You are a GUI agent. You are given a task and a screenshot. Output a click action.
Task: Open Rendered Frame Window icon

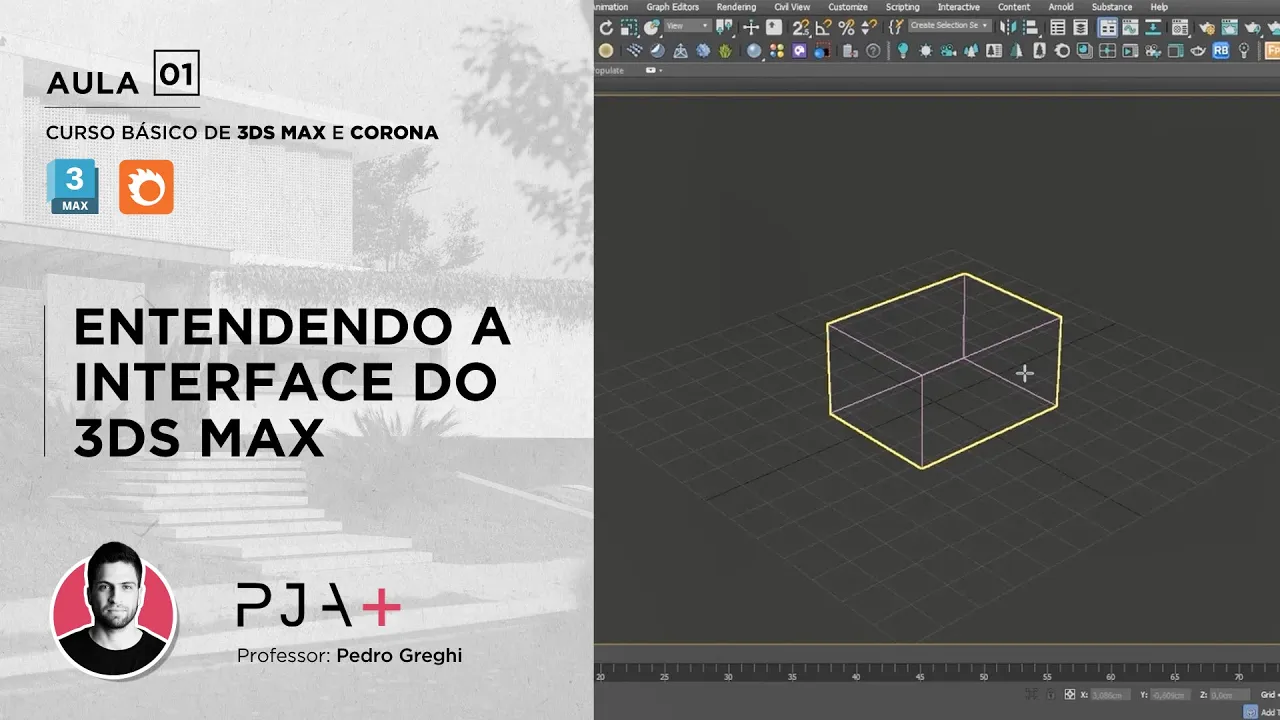1229,27
